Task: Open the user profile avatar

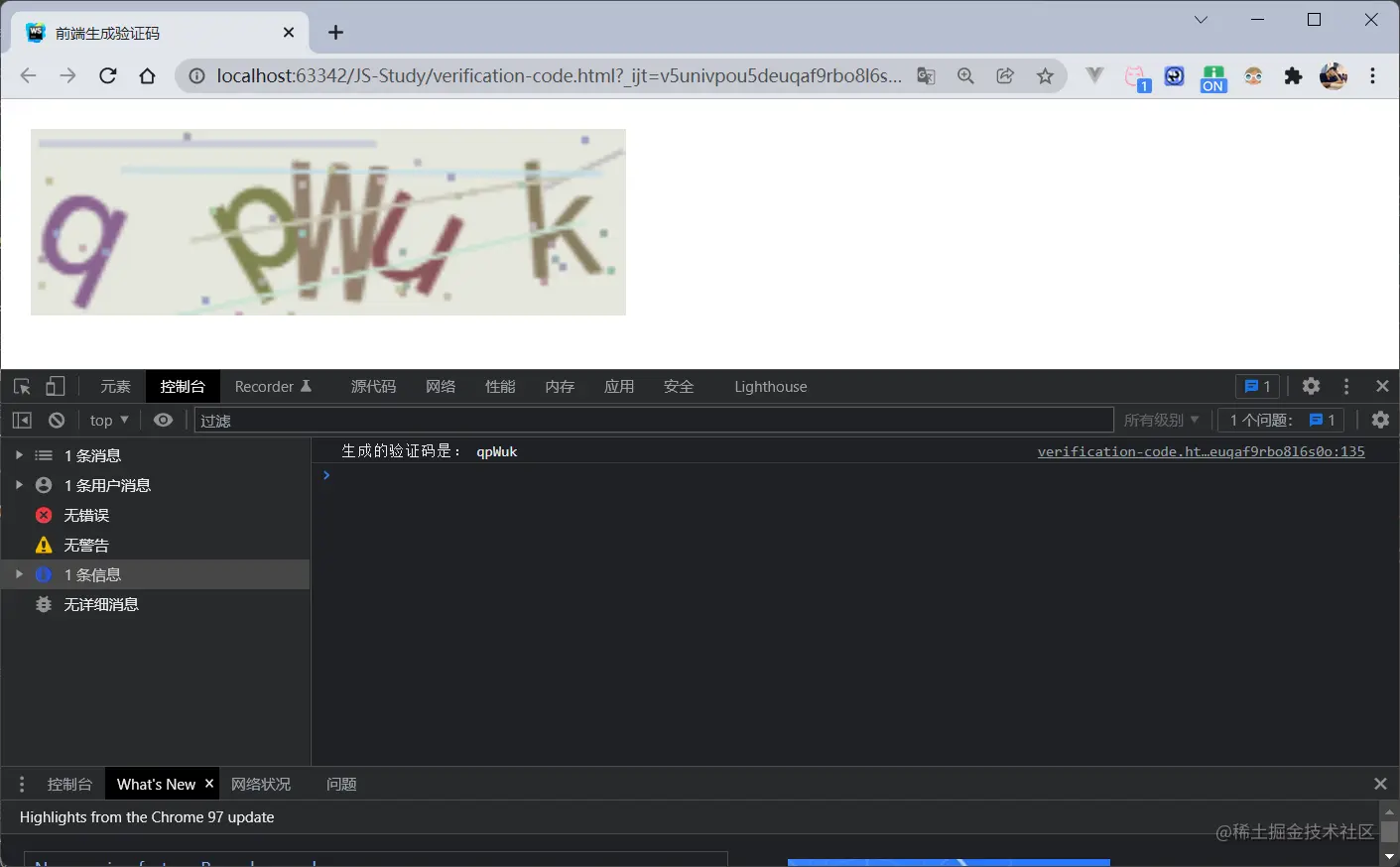Action: click(x=1334, y=76)
